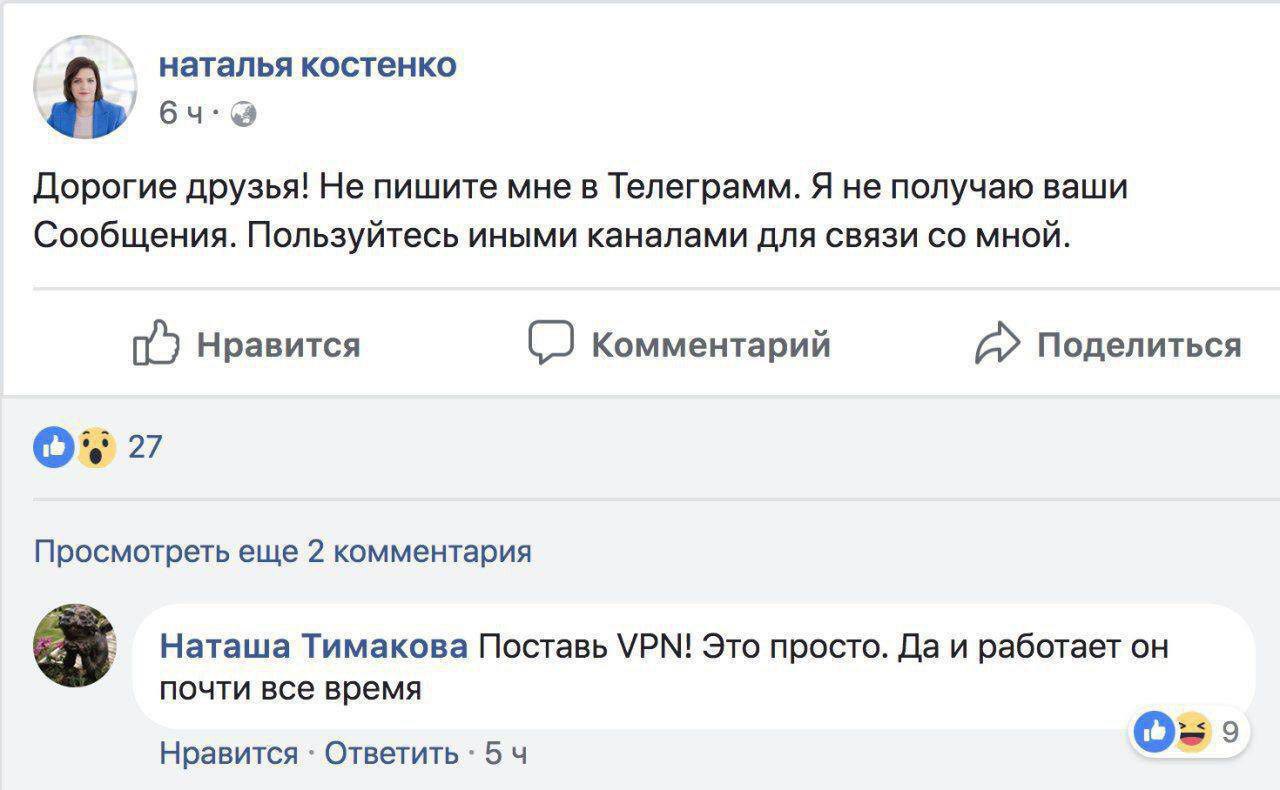
Task: Click the blue like reaction icon beside 27
Action: coord(54,447)
